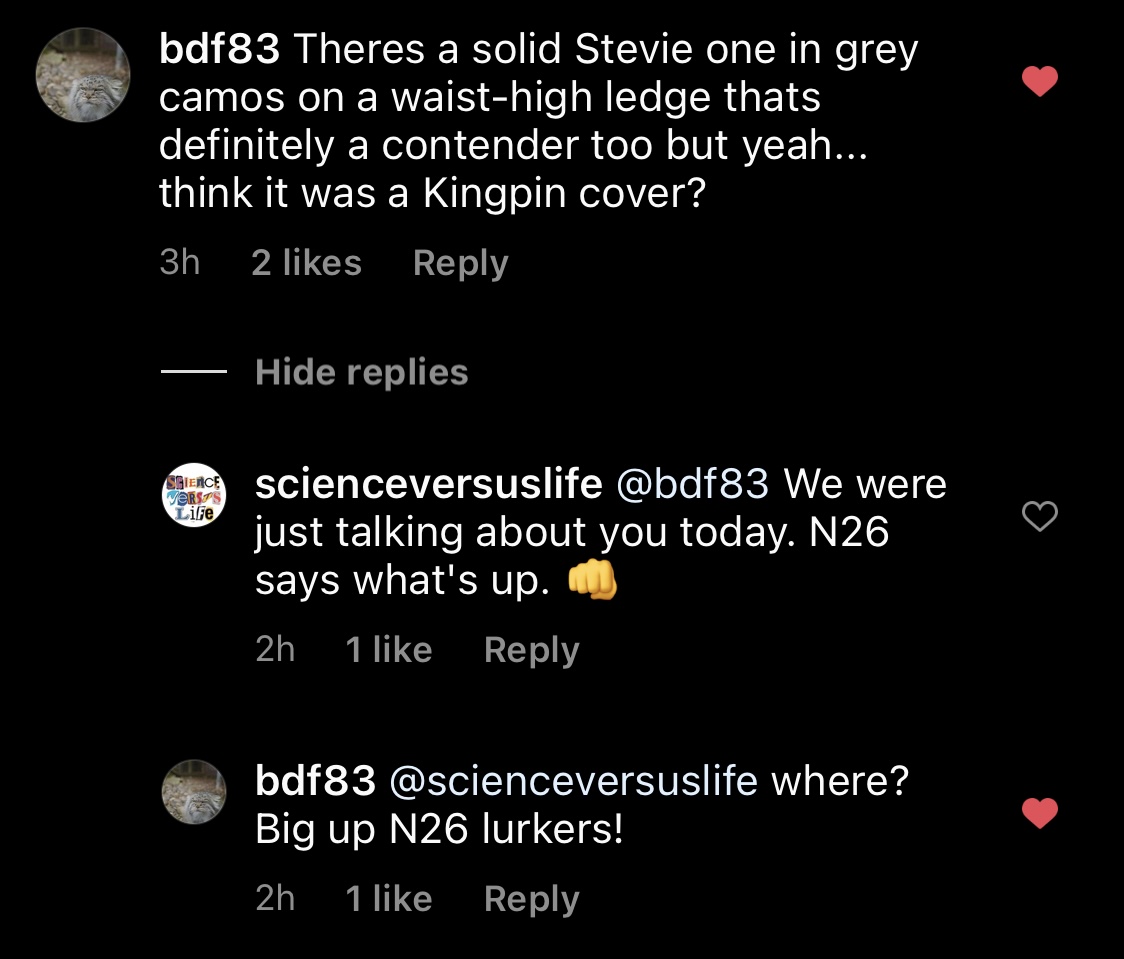View 1 like on scienceversuslife's reply
The height and width of the screenshot is (959, 1124).
coord(388,650)
